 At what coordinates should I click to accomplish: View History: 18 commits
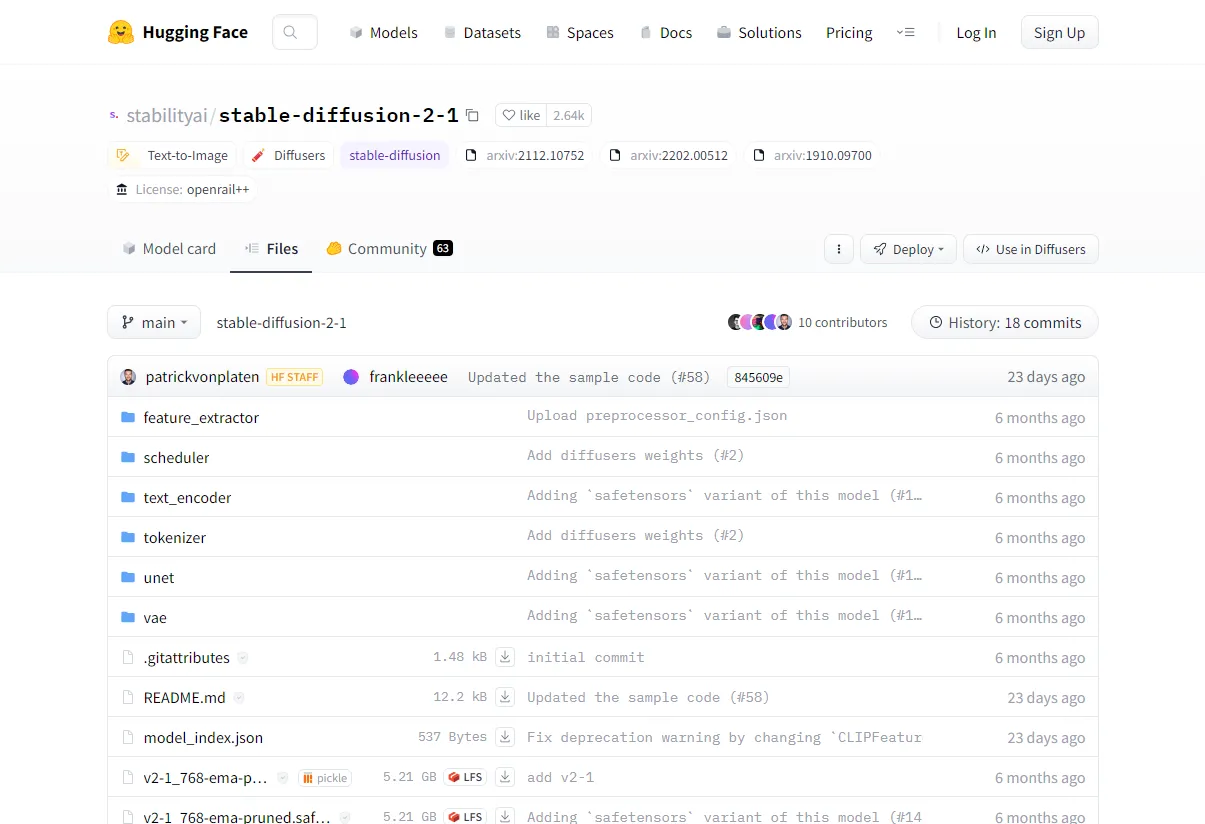pos(1004,322)
